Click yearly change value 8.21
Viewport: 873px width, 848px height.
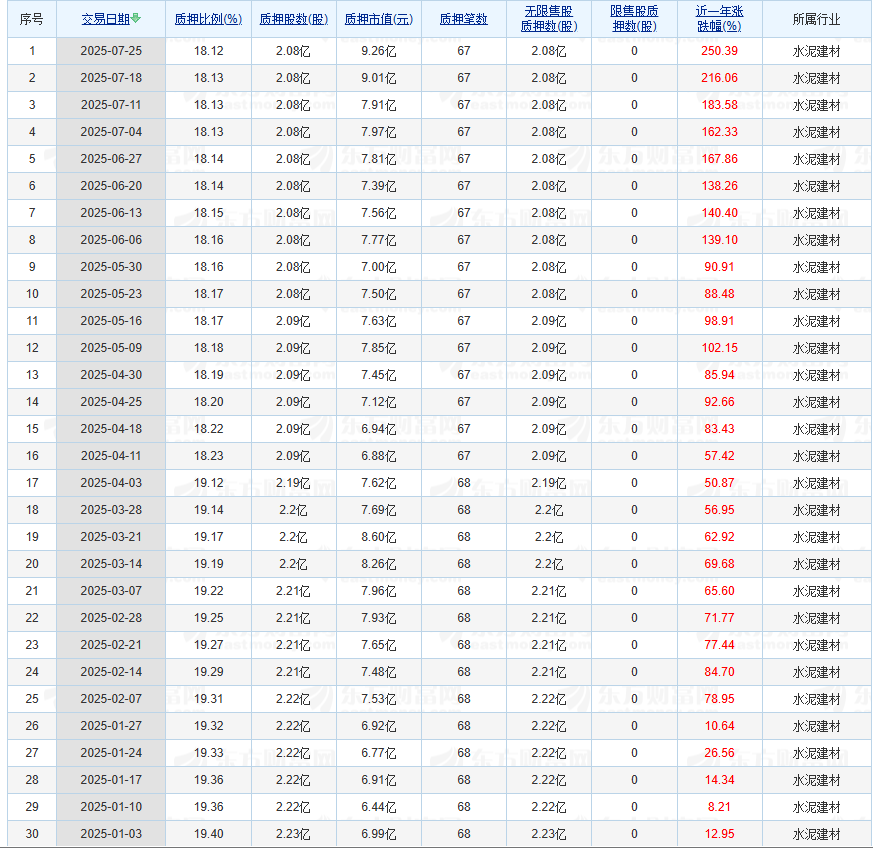click(x=719, y=807)
